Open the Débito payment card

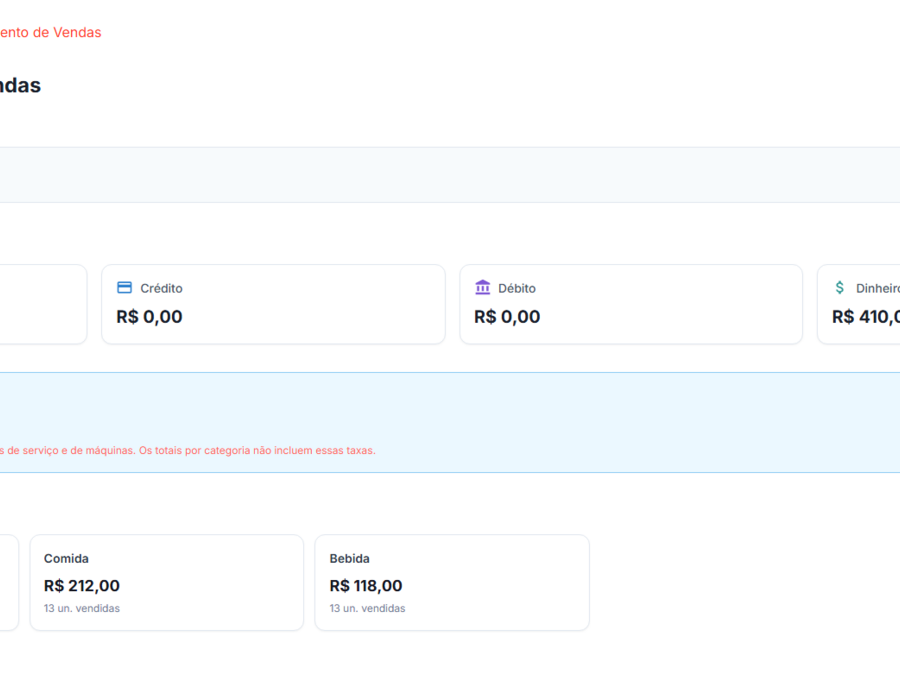click(631, 304)
